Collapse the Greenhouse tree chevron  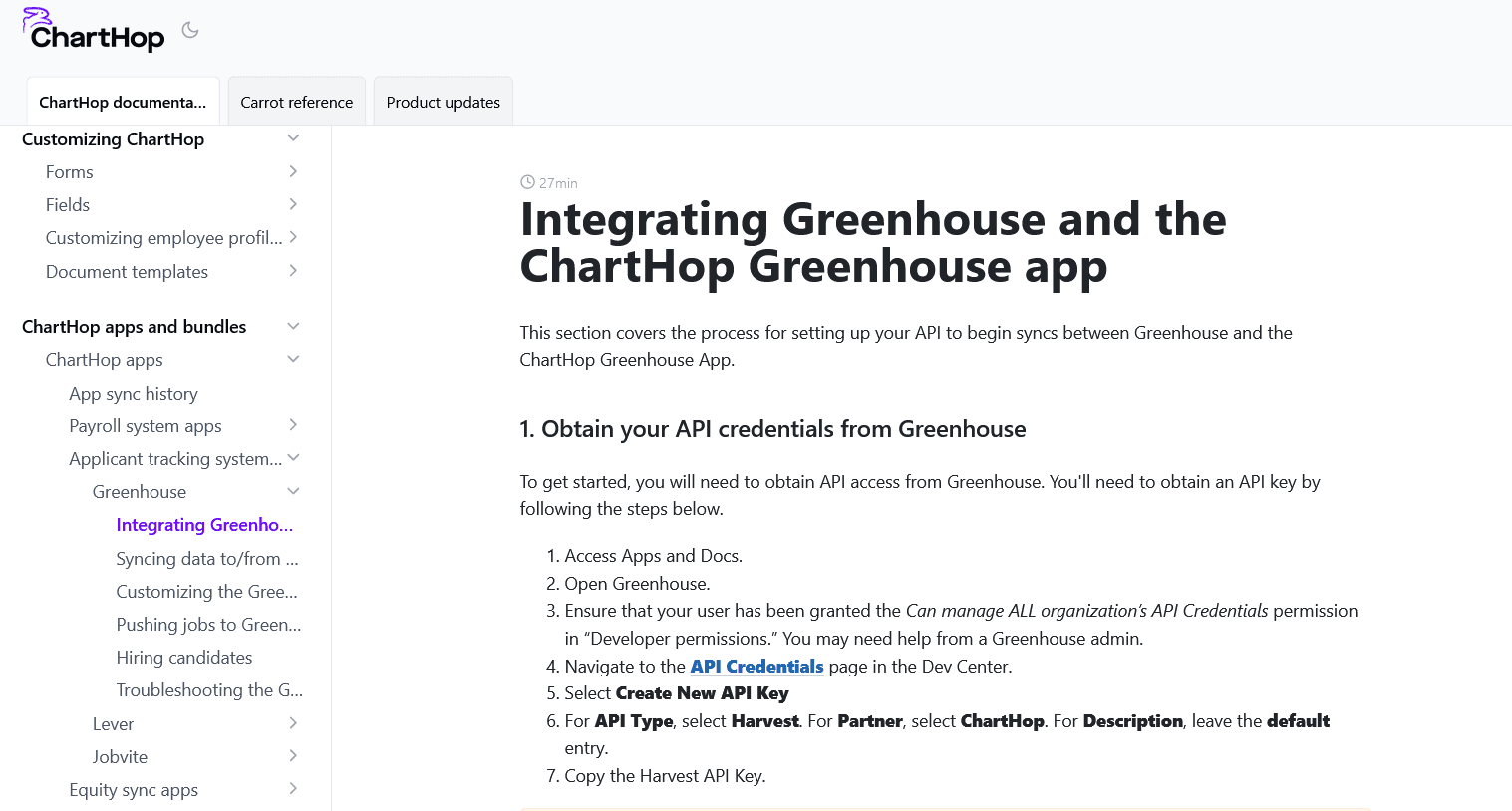pos(293,491)
